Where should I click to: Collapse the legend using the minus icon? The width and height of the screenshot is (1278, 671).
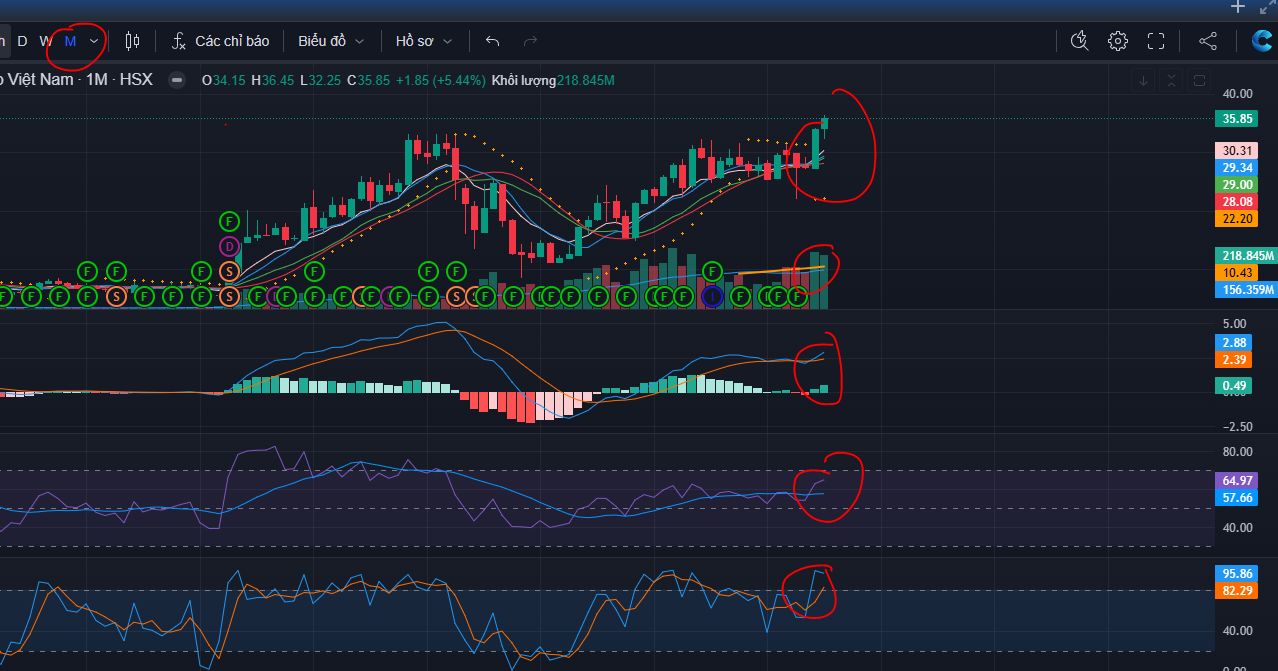(x=177, y=80)
